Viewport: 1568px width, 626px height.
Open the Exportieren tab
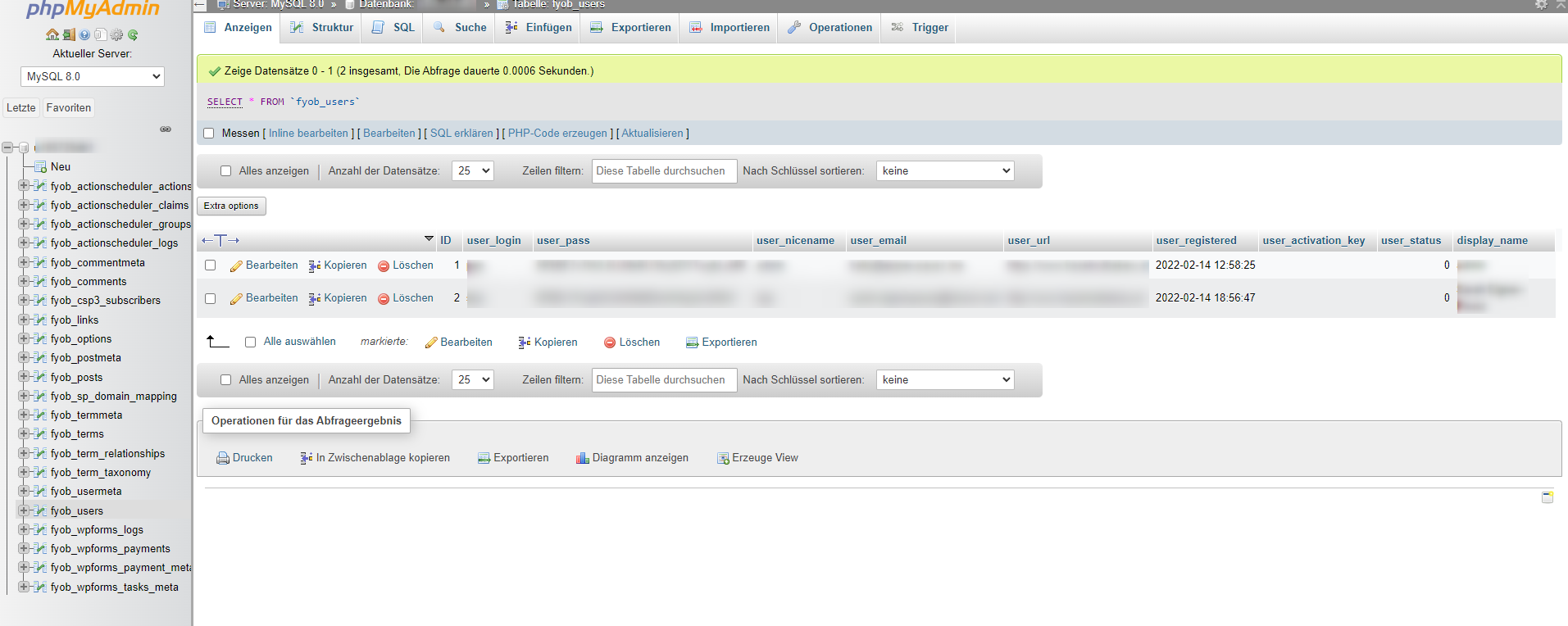[631, 28]
